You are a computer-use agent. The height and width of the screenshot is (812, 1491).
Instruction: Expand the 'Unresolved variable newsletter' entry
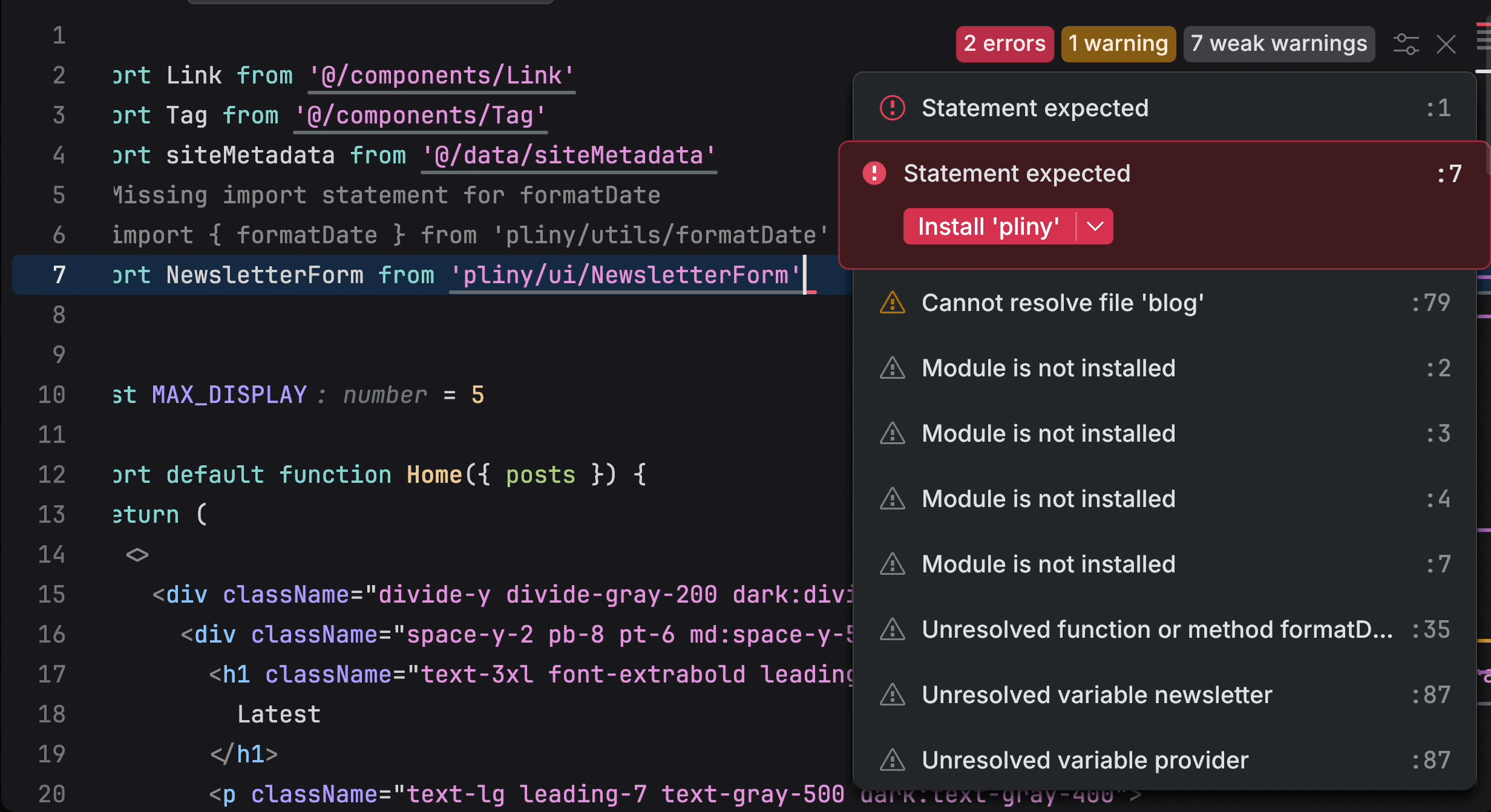(x=1096, y=694)
